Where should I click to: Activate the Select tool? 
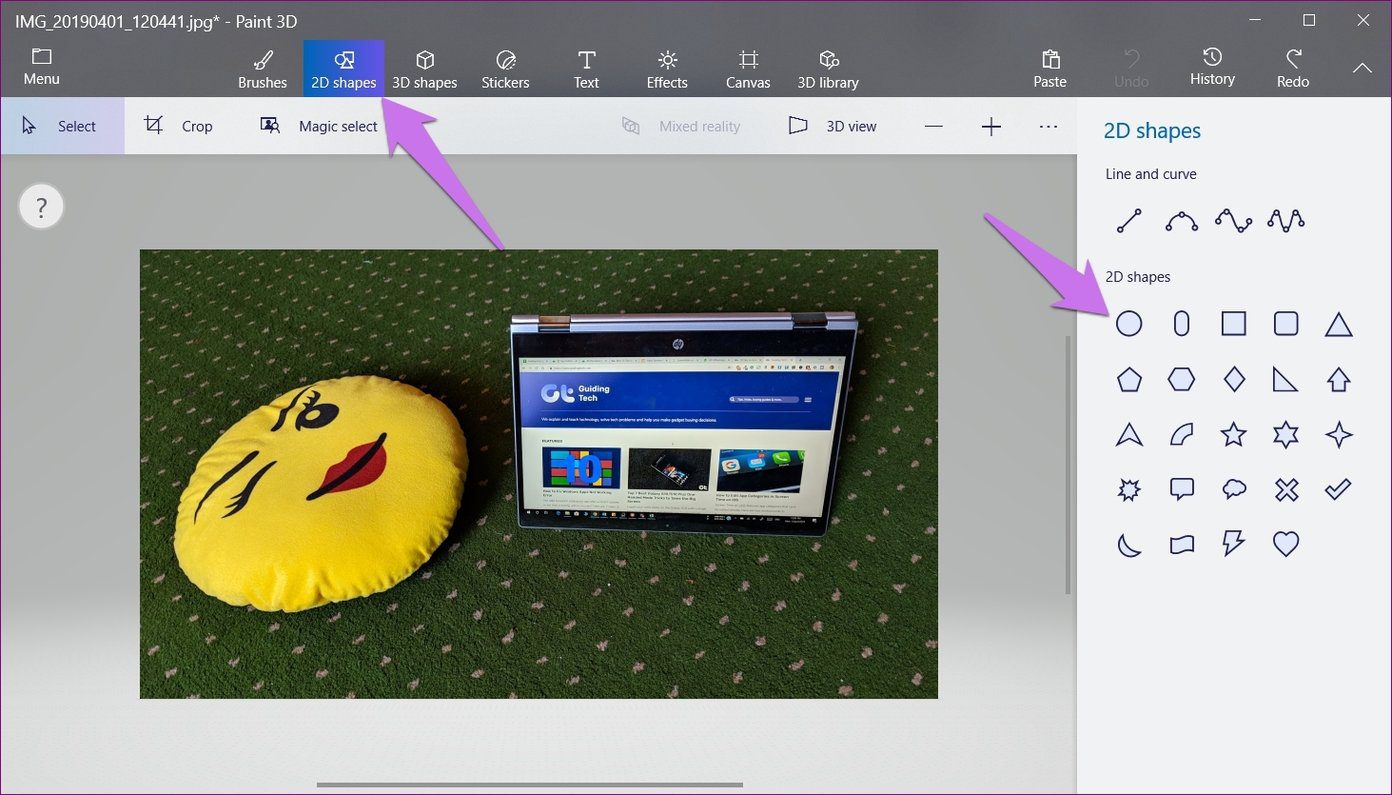[62, 126]
